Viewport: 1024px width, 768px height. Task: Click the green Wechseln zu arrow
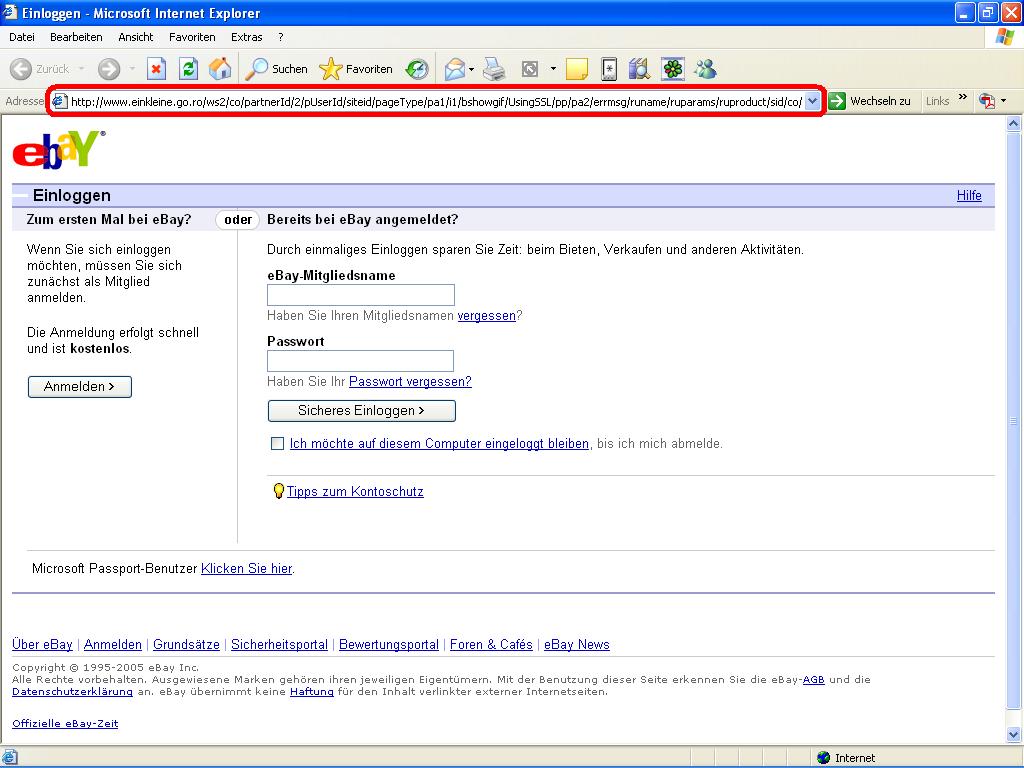[x=837, y=101]
